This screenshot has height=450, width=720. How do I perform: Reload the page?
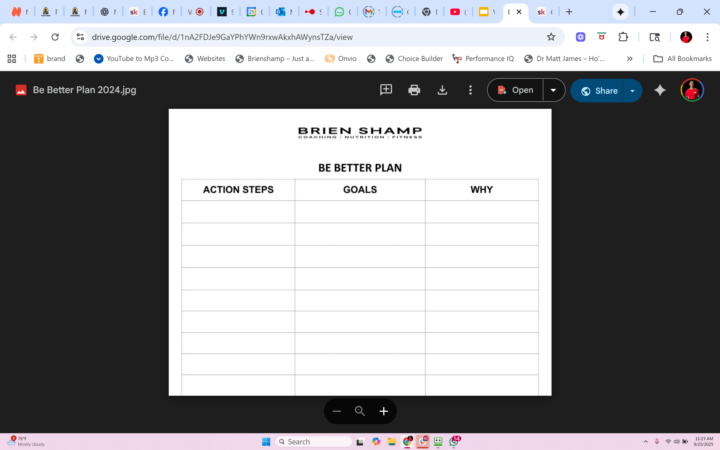[x=55, y=37]
